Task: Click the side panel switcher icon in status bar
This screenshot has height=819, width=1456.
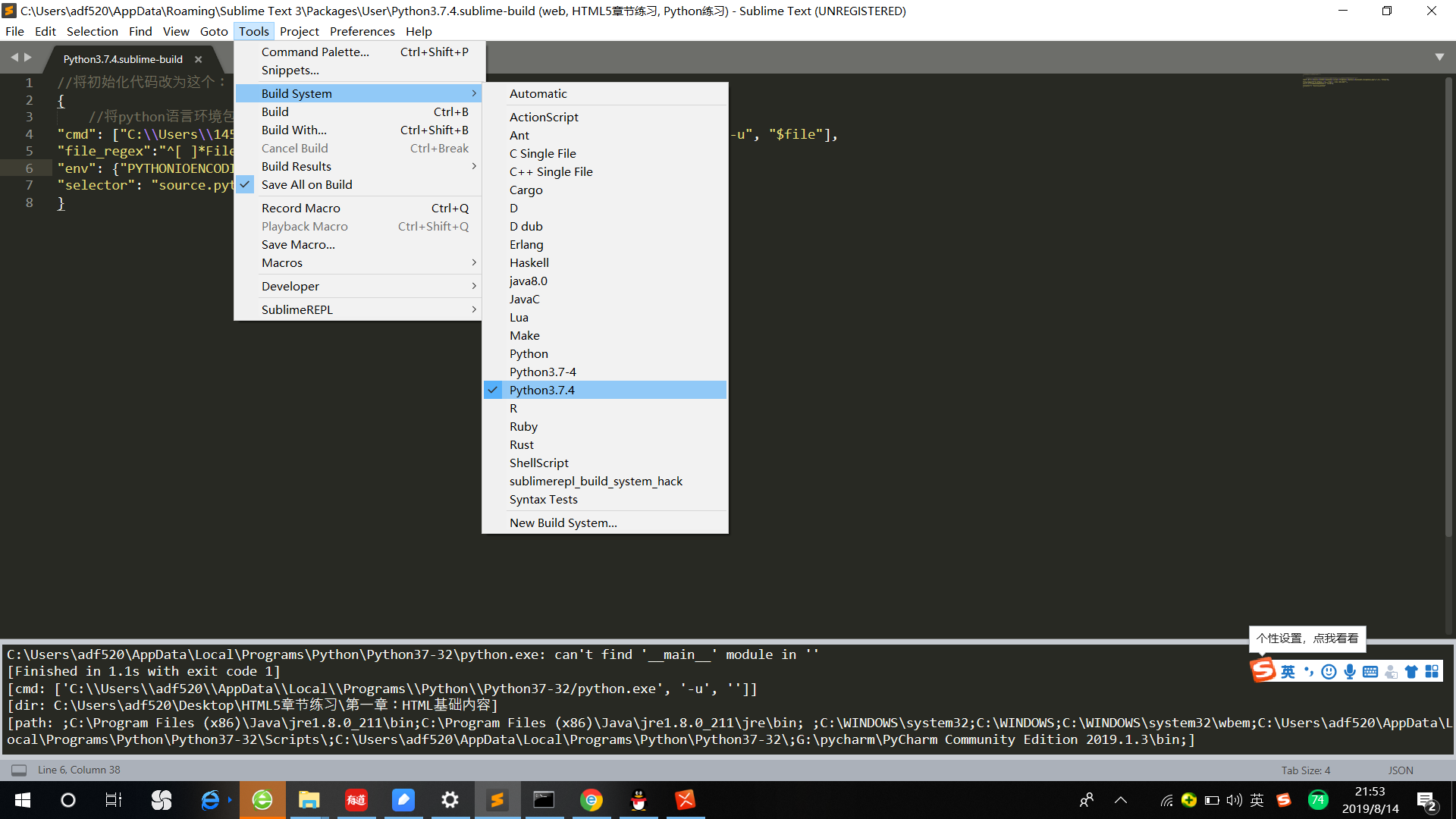Action: [x=19, y=770]
